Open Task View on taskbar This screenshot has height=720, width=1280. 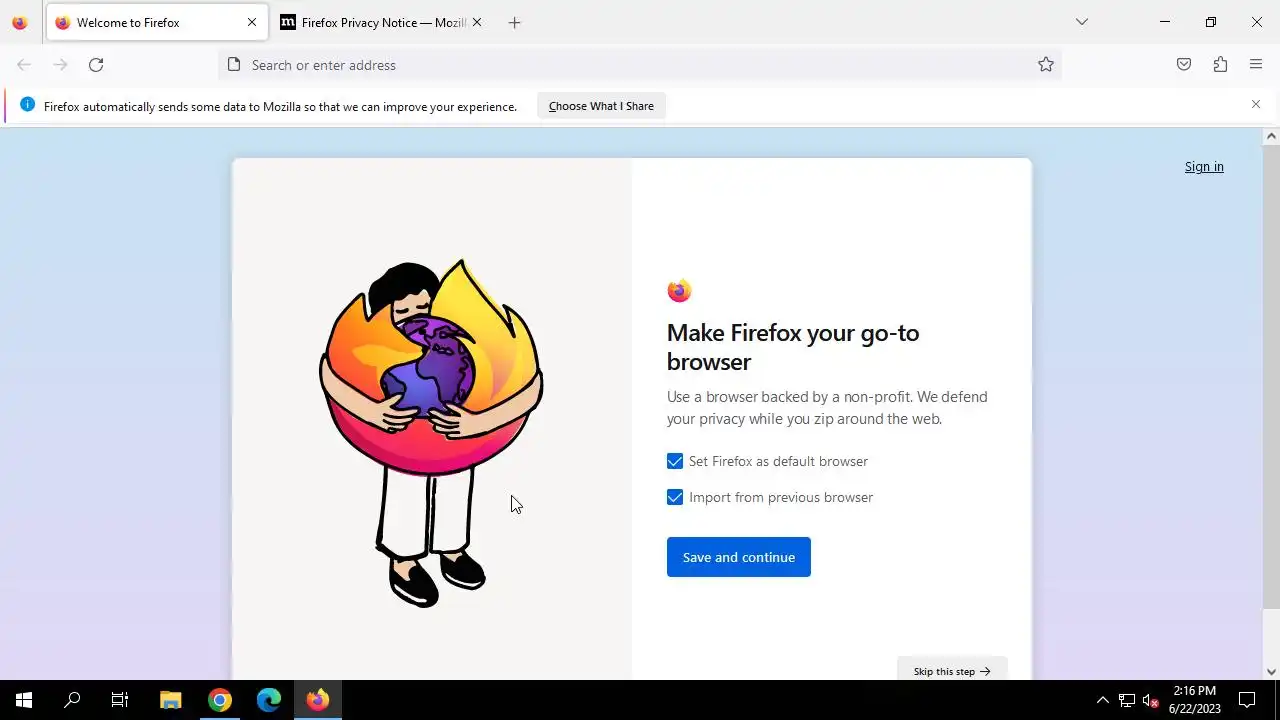click(120, 700)
